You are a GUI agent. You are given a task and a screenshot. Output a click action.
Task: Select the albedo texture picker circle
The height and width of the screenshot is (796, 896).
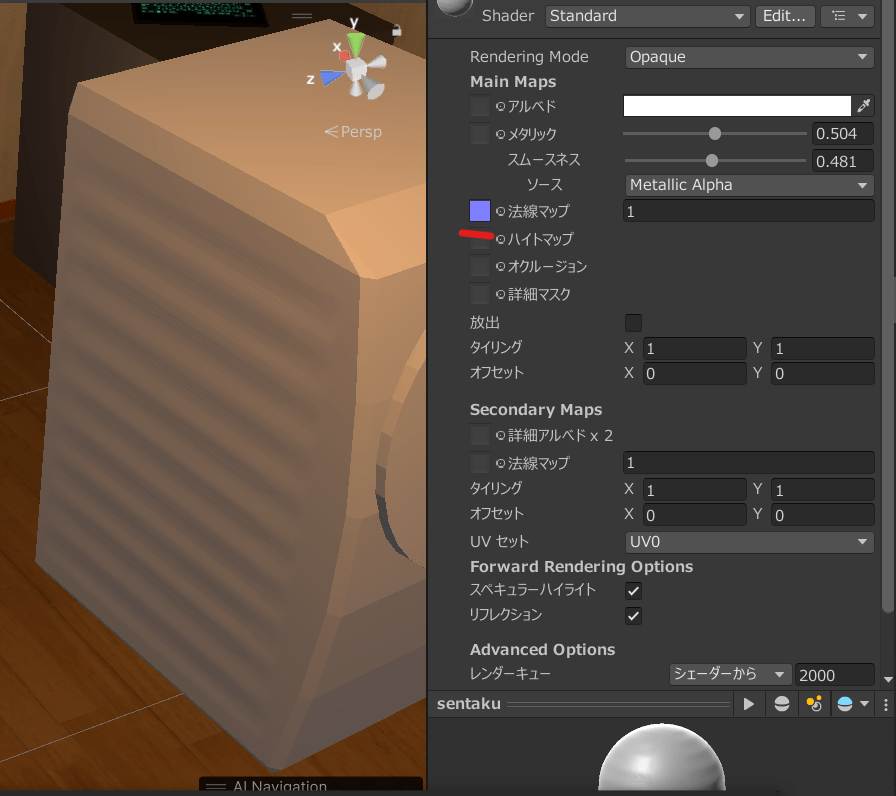pyautogui.click(x=501, y=106)
